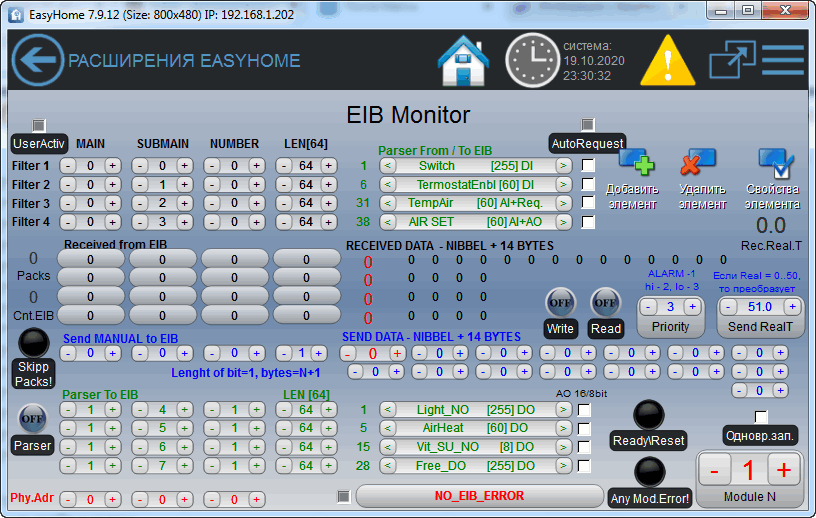
Task: Increase Module N with red plus
Action: click(x=784, y=470)
